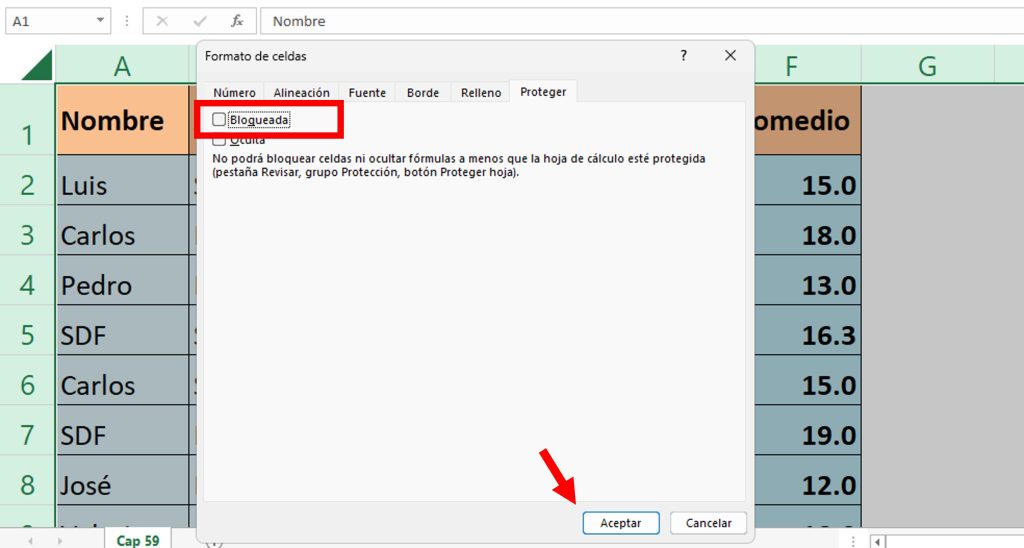This screenshot has height=548, width=1024.
Task: Click the horizontal scrollbar left arrow
Action: 878,541
